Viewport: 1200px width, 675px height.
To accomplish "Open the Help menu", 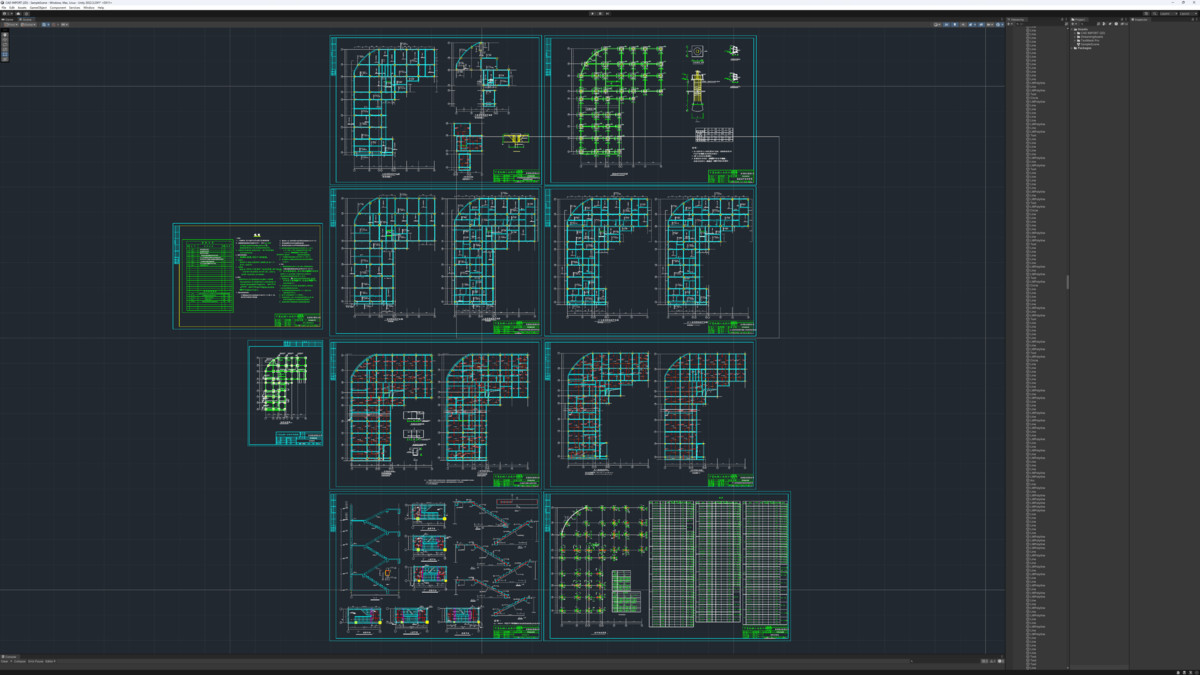I will point(99,8).
